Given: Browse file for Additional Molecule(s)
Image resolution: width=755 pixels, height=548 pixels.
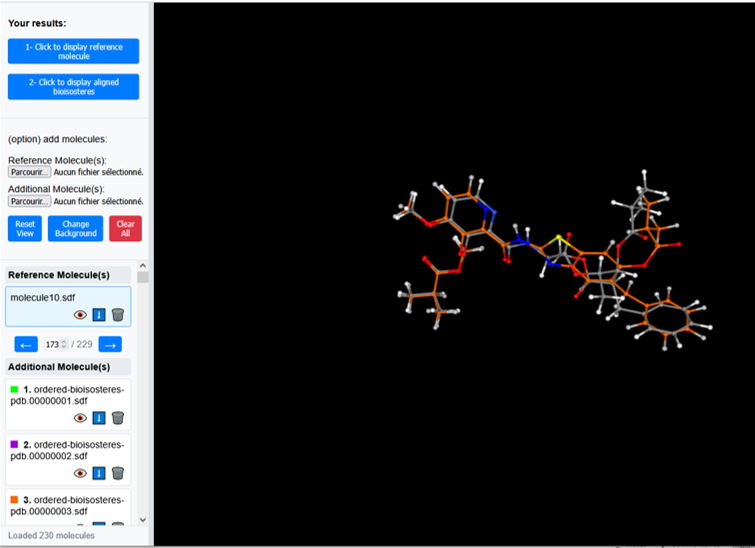Looking at the screenshot, I should tap(30, 201).
